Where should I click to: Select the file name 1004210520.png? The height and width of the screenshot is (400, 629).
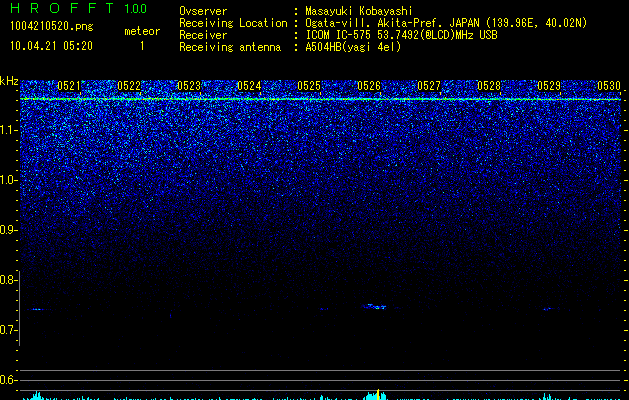point(52,27)
